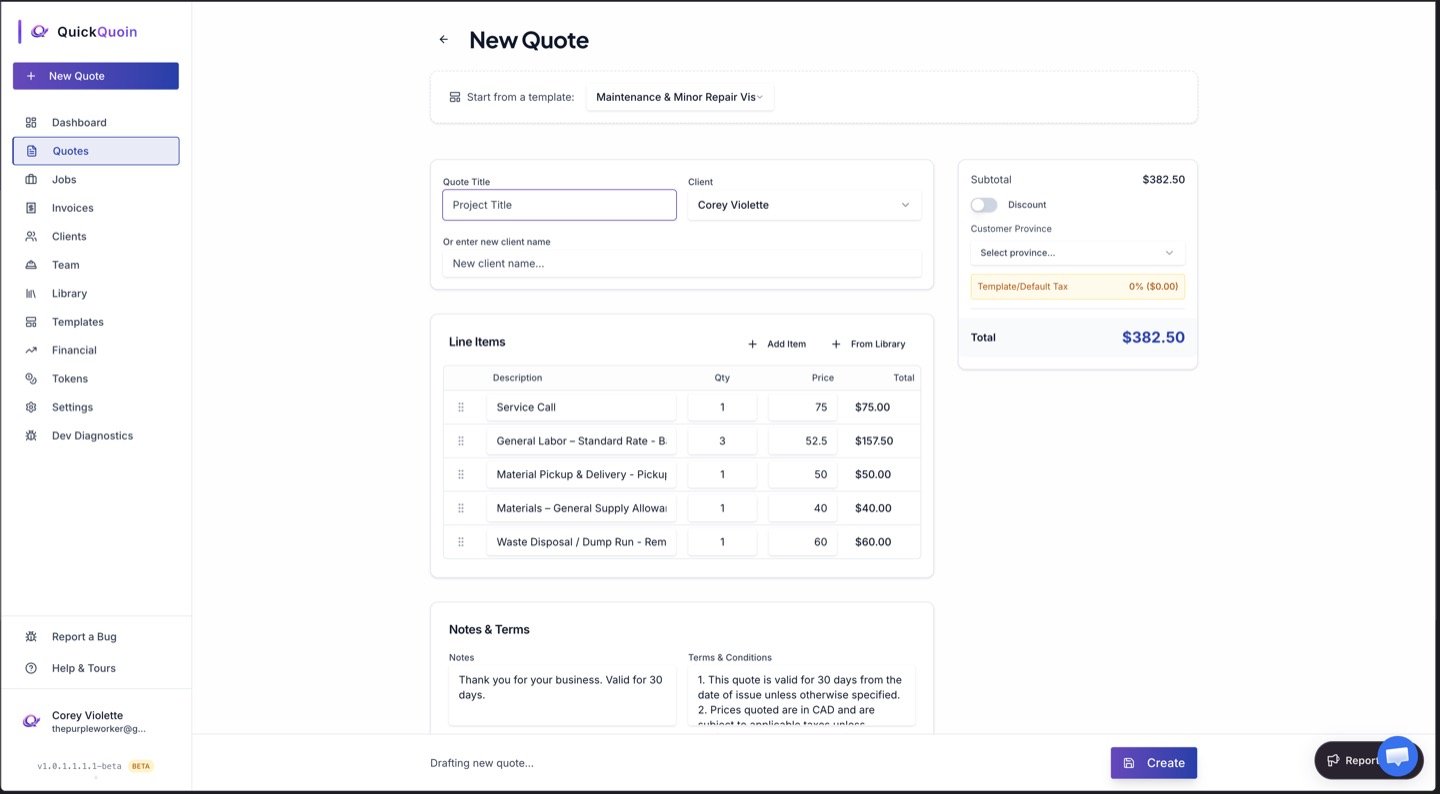Click Corey Violette user profile in sidebar
1440x794 pixels.
[96, 722]
